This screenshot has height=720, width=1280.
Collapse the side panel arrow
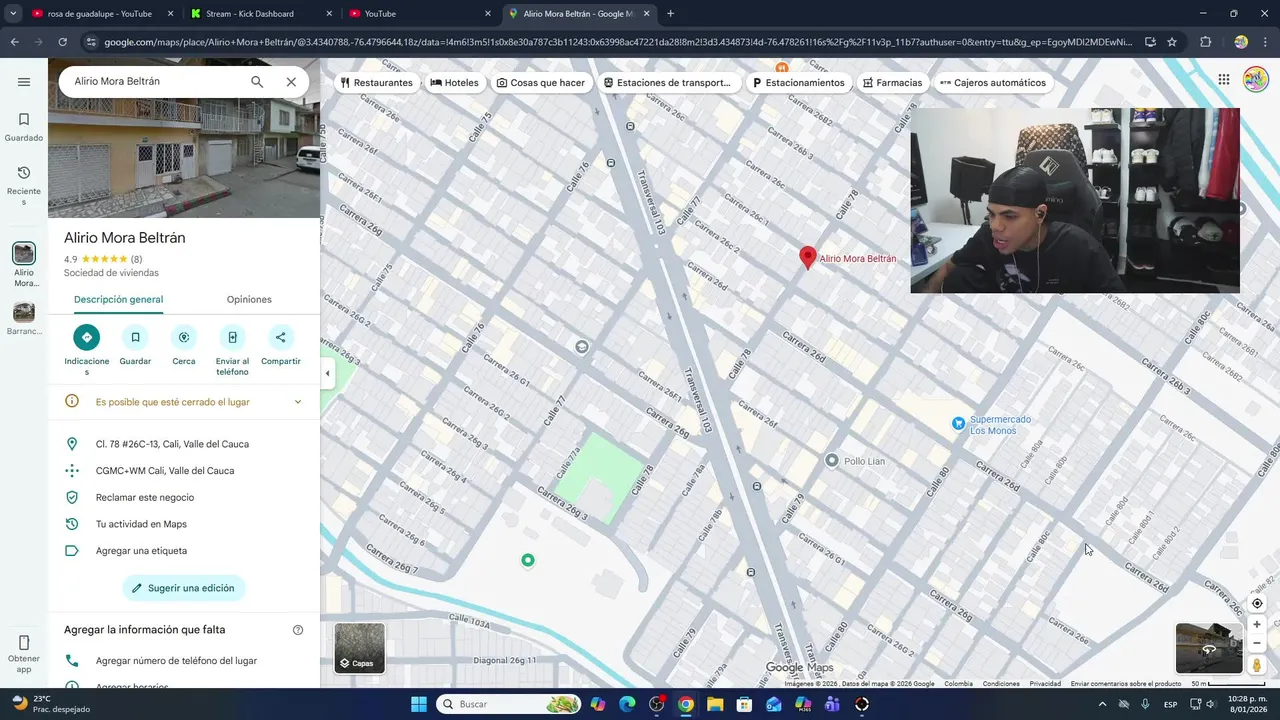pyautogui.click(x=327, y=374)
